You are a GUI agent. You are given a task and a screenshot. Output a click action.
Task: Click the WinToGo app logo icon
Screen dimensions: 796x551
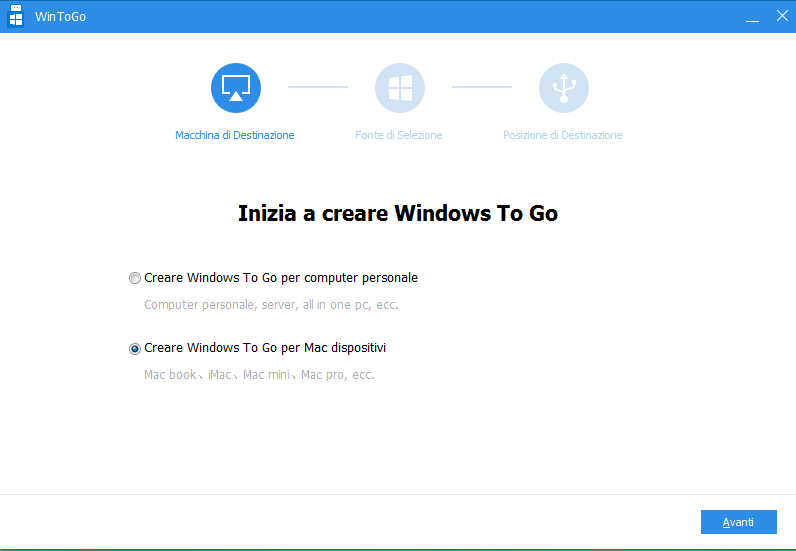(x=16, y=15)
